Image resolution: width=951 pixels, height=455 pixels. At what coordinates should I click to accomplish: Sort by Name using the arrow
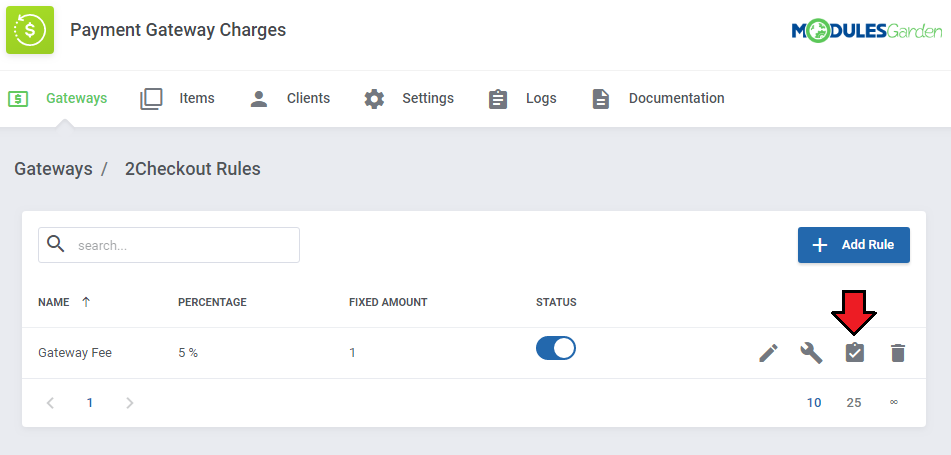click(x=86, y=302)
